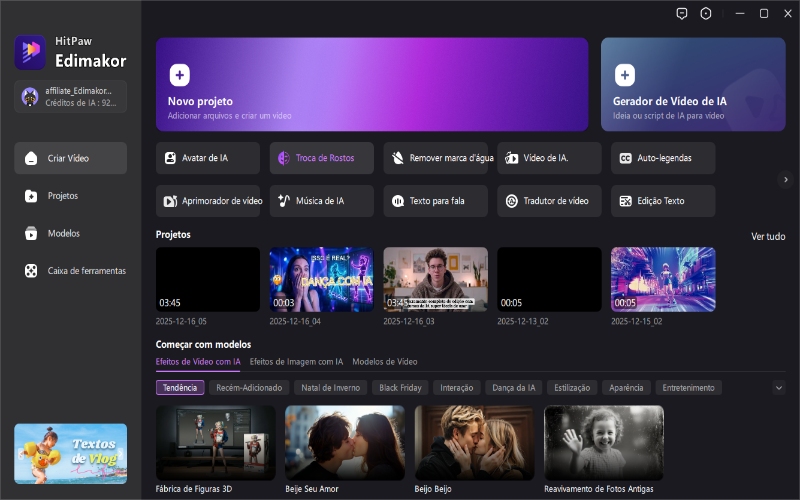Launch the Auto-legendas feature
This screenshot has width=800, height=500.
click(x=664, y=158)
